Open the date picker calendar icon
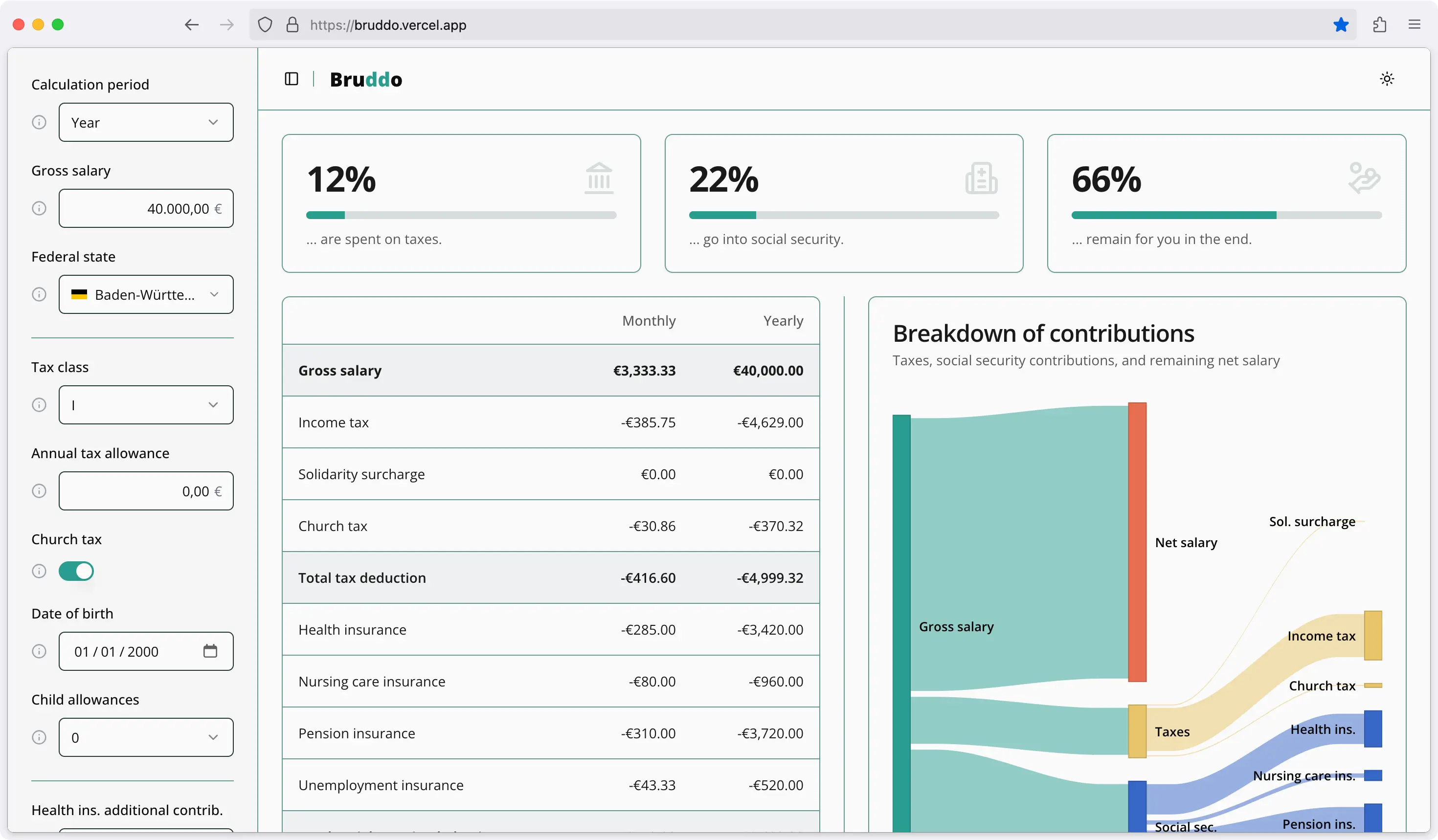Viewport: 1438px width, 840px height. point(210,651)
